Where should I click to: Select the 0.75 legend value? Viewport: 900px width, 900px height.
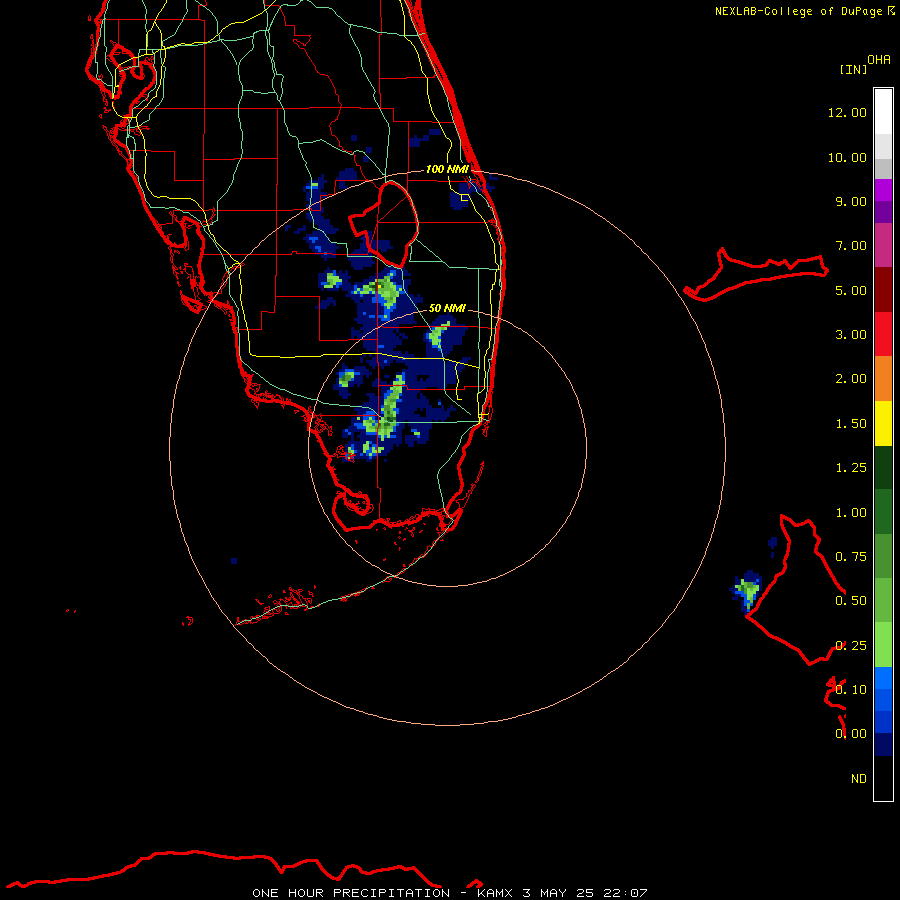851,557
